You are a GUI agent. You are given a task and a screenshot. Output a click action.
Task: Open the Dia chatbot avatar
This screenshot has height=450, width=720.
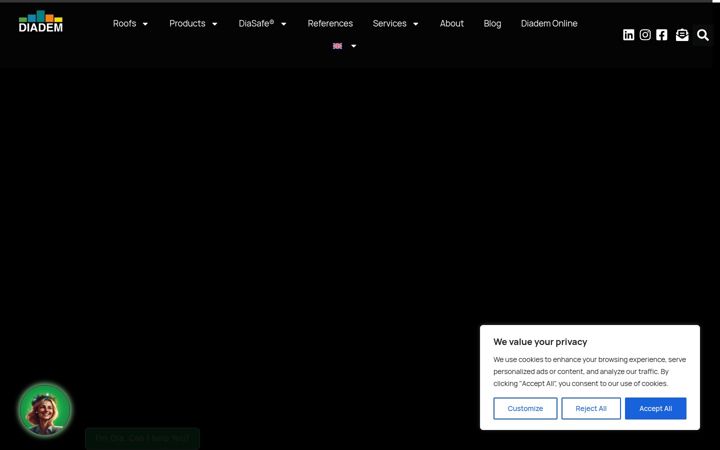tap(45, 410)
